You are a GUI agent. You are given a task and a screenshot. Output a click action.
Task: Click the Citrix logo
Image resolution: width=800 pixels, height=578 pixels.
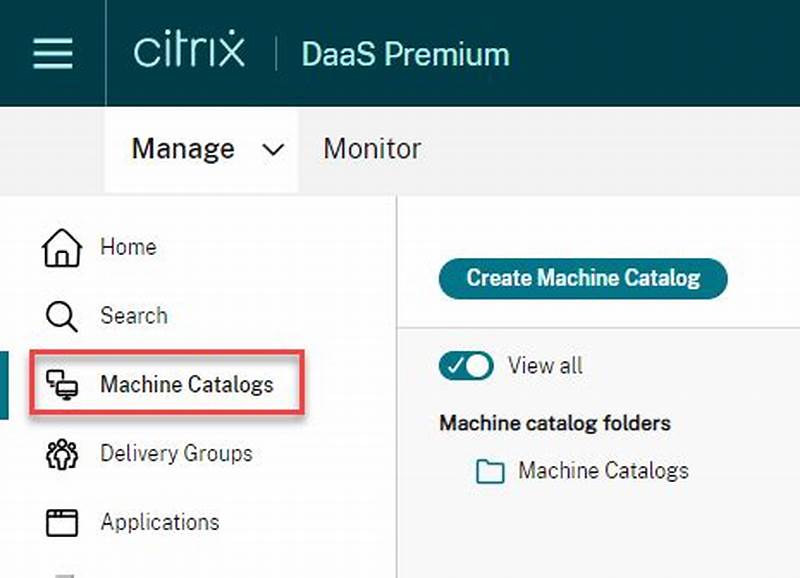(x=190, y=52)
